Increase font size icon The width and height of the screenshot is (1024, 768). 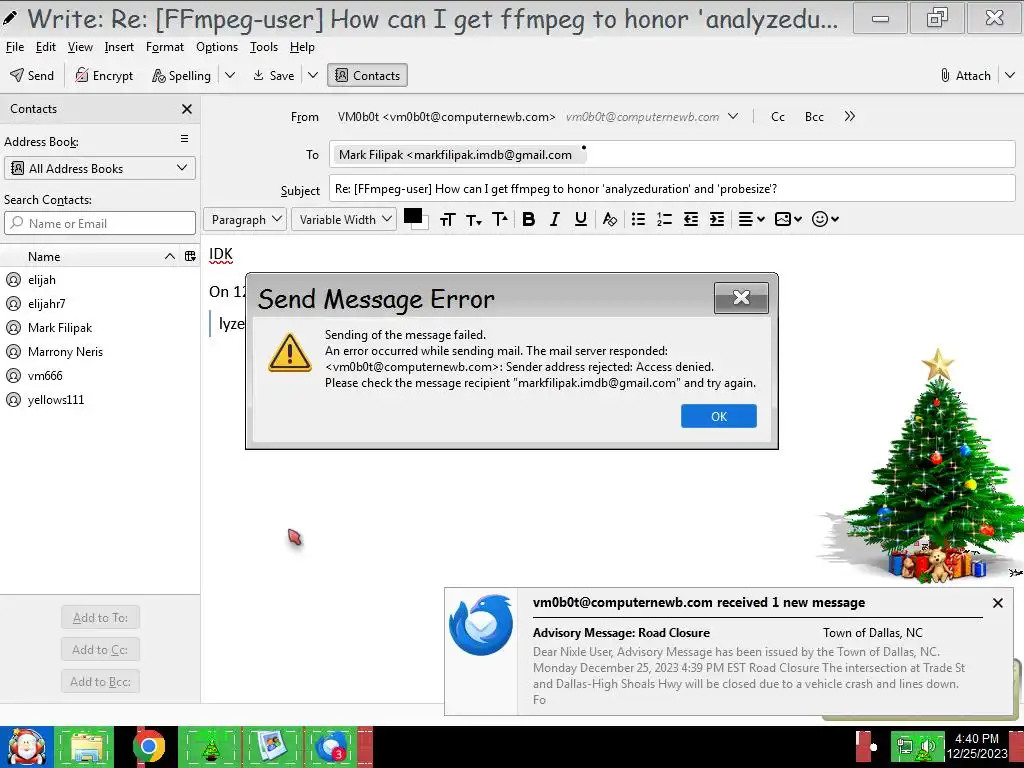[500, 219]
